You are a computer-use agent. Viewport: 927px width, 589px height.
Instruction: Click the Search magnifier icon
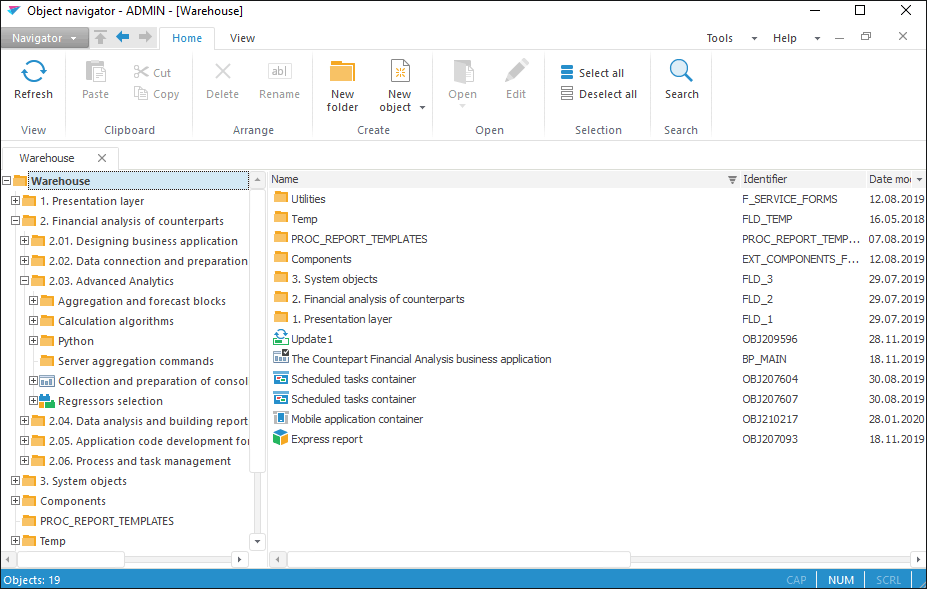click(681, 71)
